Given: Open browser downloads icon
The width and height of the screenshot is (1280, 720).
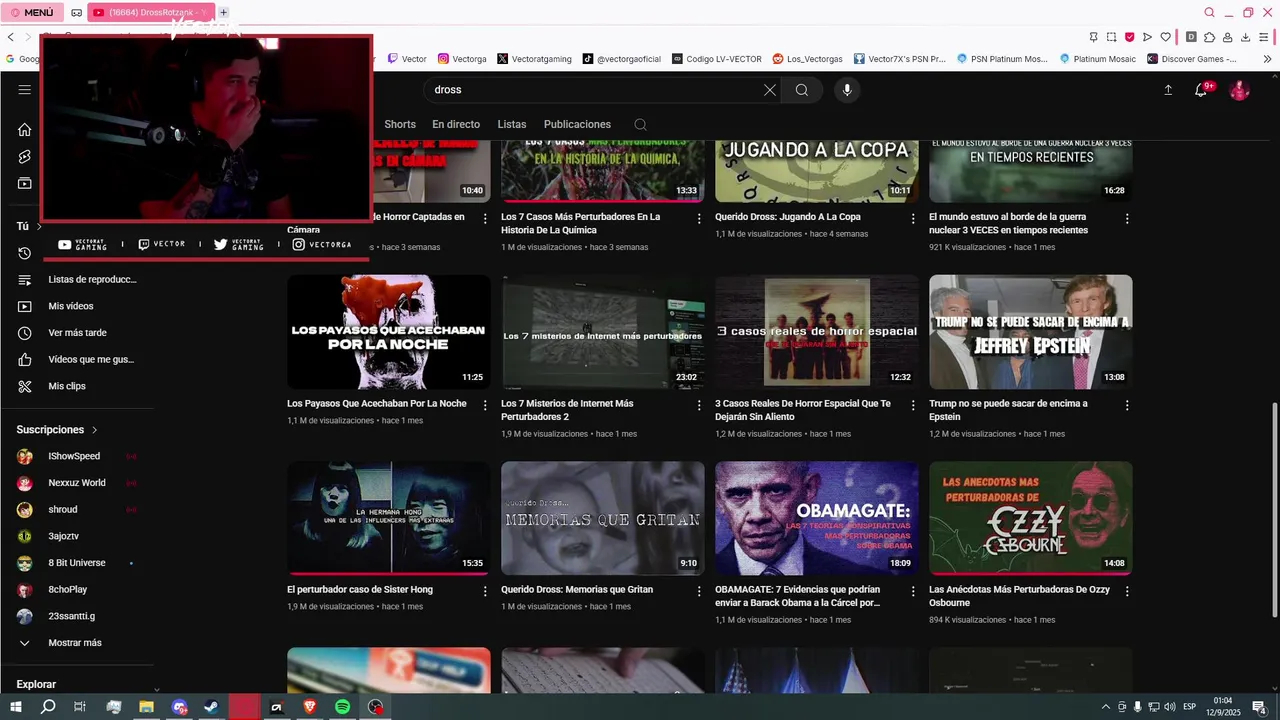Looking at the screenshot, I should click(x=1246, y=37).
